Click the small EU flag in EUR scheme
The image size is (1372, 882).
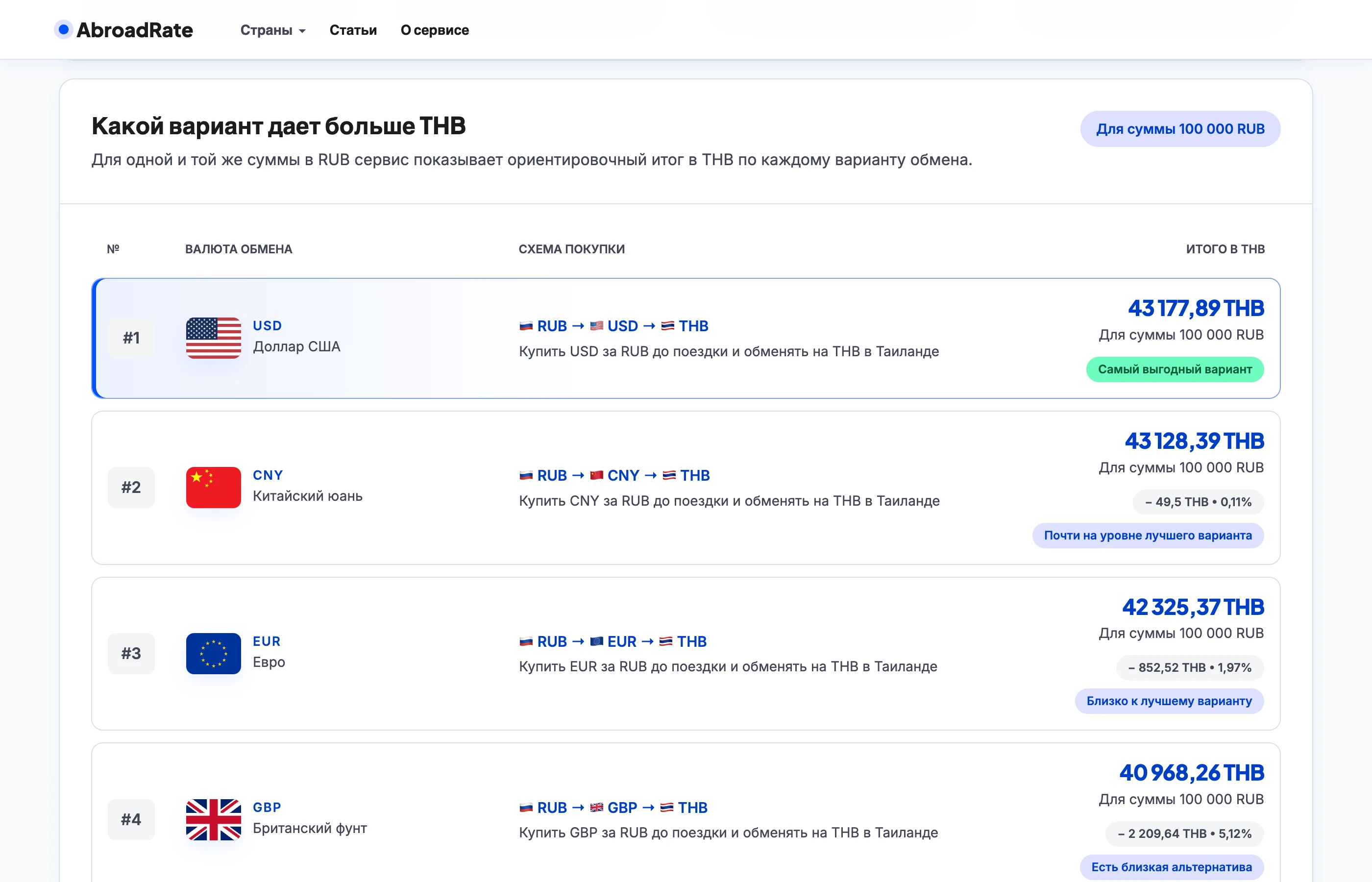(x=597, y=641)
